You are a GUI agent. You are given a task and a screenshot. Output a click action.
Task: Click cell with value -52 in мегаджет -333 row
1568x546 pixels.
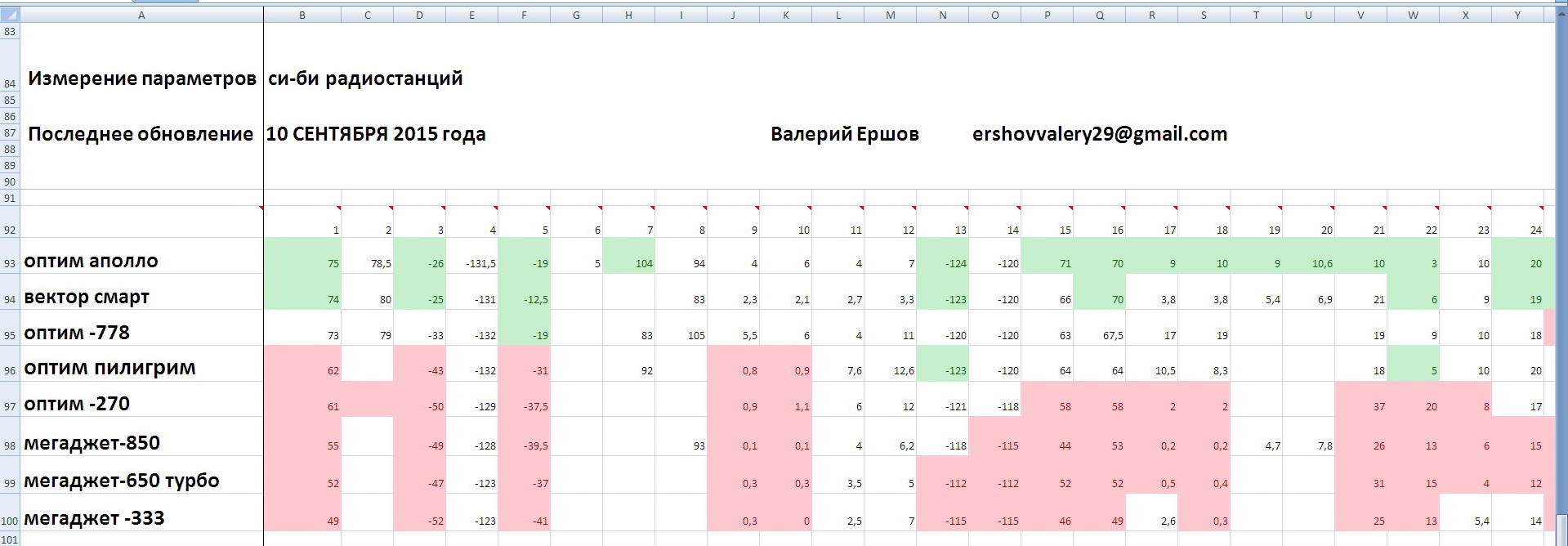tap(419, 512)
